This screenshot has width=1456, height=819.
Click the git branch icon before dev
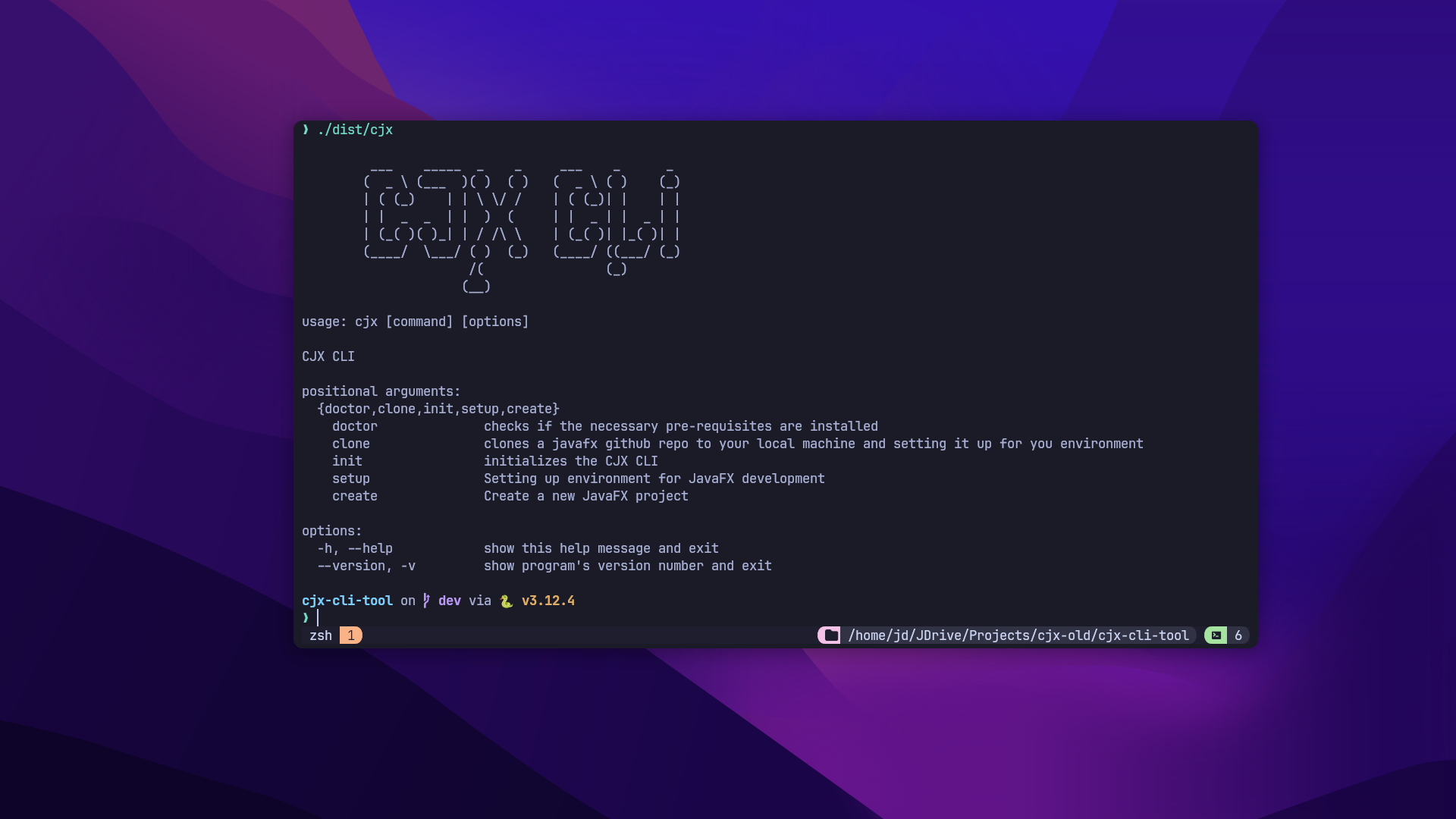[426, 601]
